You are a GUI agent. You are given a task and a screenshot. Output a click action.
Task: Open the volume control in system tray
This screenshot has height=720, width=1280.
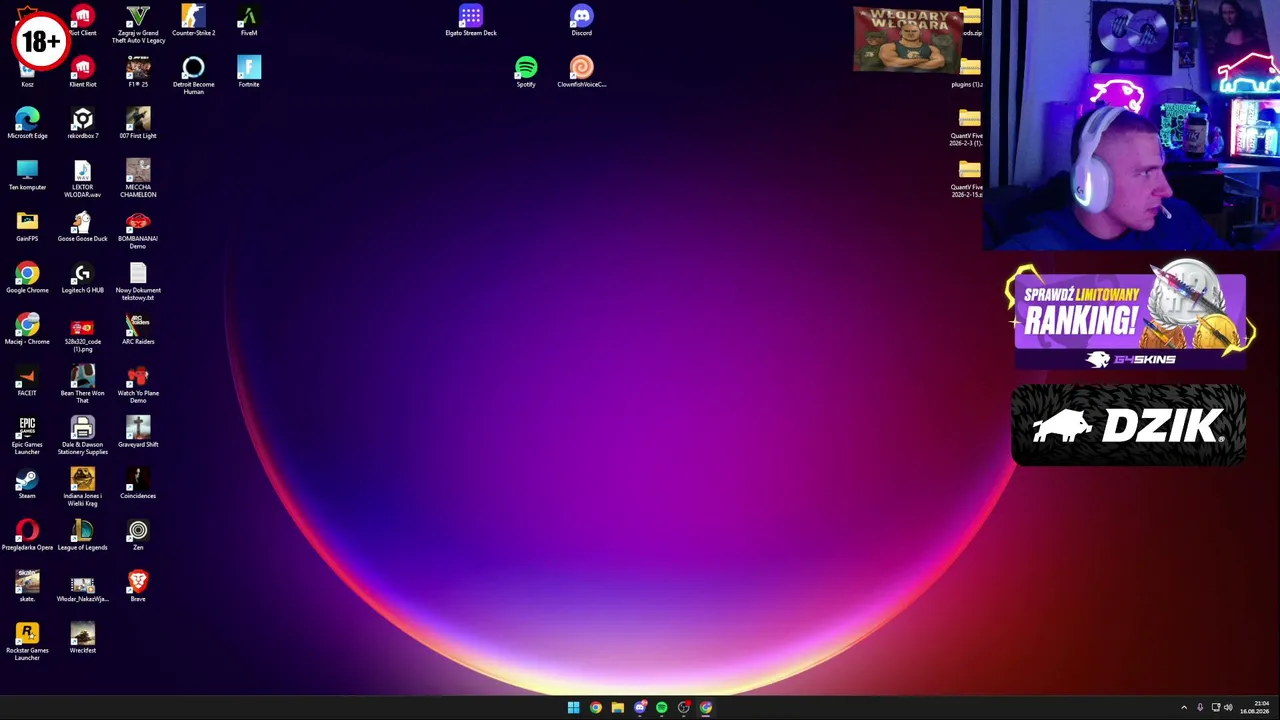coord(1228,708)
